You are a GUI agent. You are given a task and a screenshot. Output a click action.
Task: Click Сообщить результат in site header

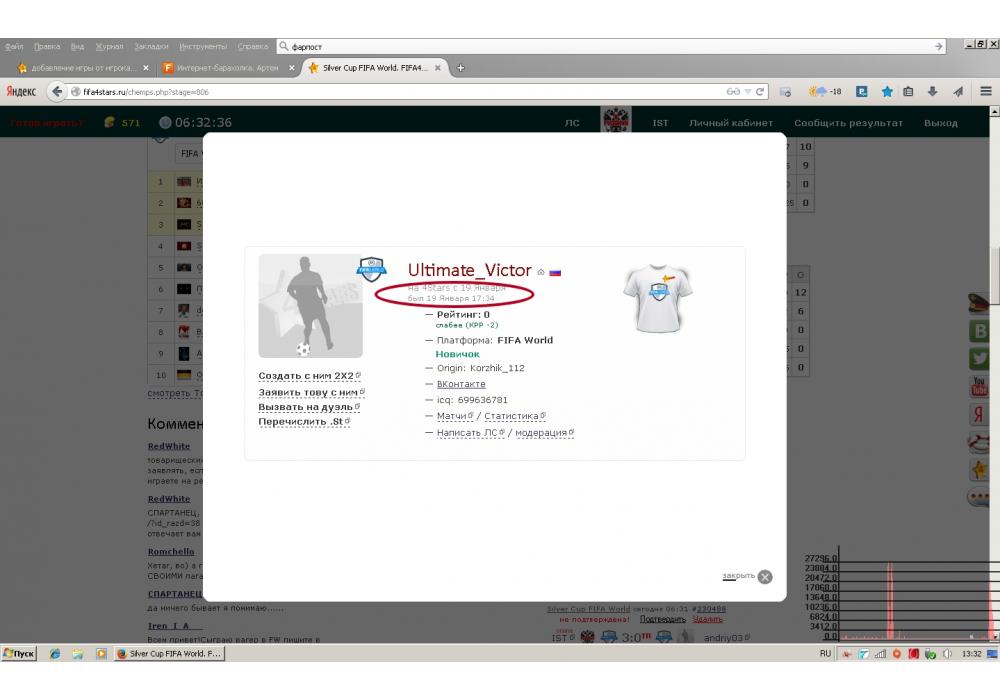(848, 123)
